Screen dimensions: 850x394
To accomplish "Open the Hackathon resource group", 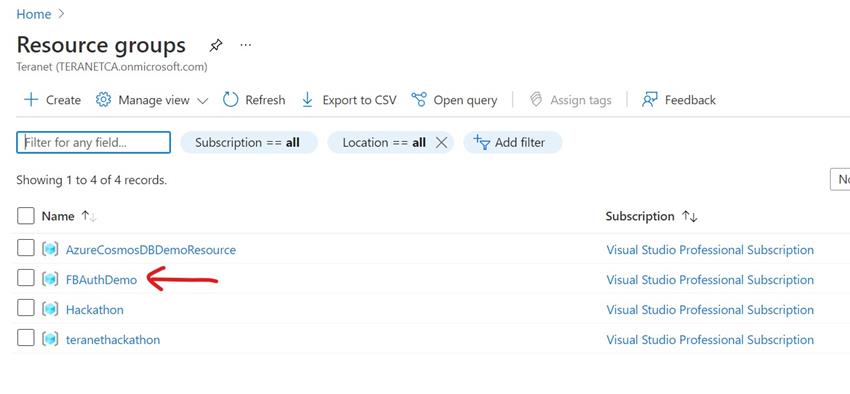I will (x=94, y=309).
